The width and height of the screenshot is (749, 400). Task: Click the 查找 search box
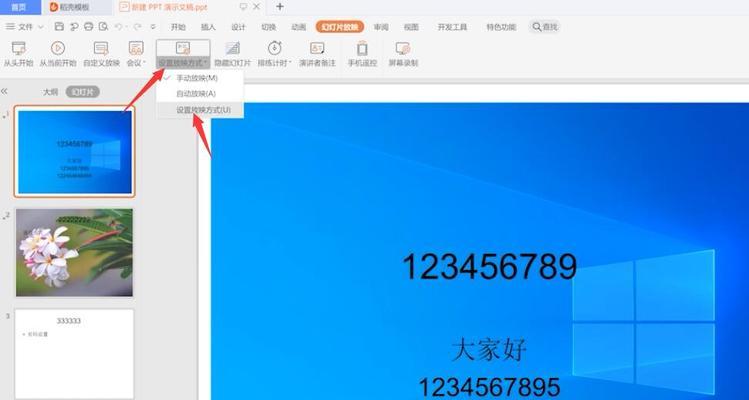(x=545, y=27)
